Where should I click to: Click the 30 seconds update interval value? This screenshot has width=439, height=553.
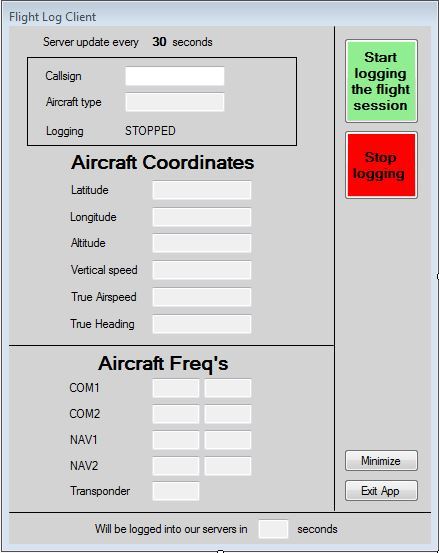pyautogui.click(x=159, y=42)
